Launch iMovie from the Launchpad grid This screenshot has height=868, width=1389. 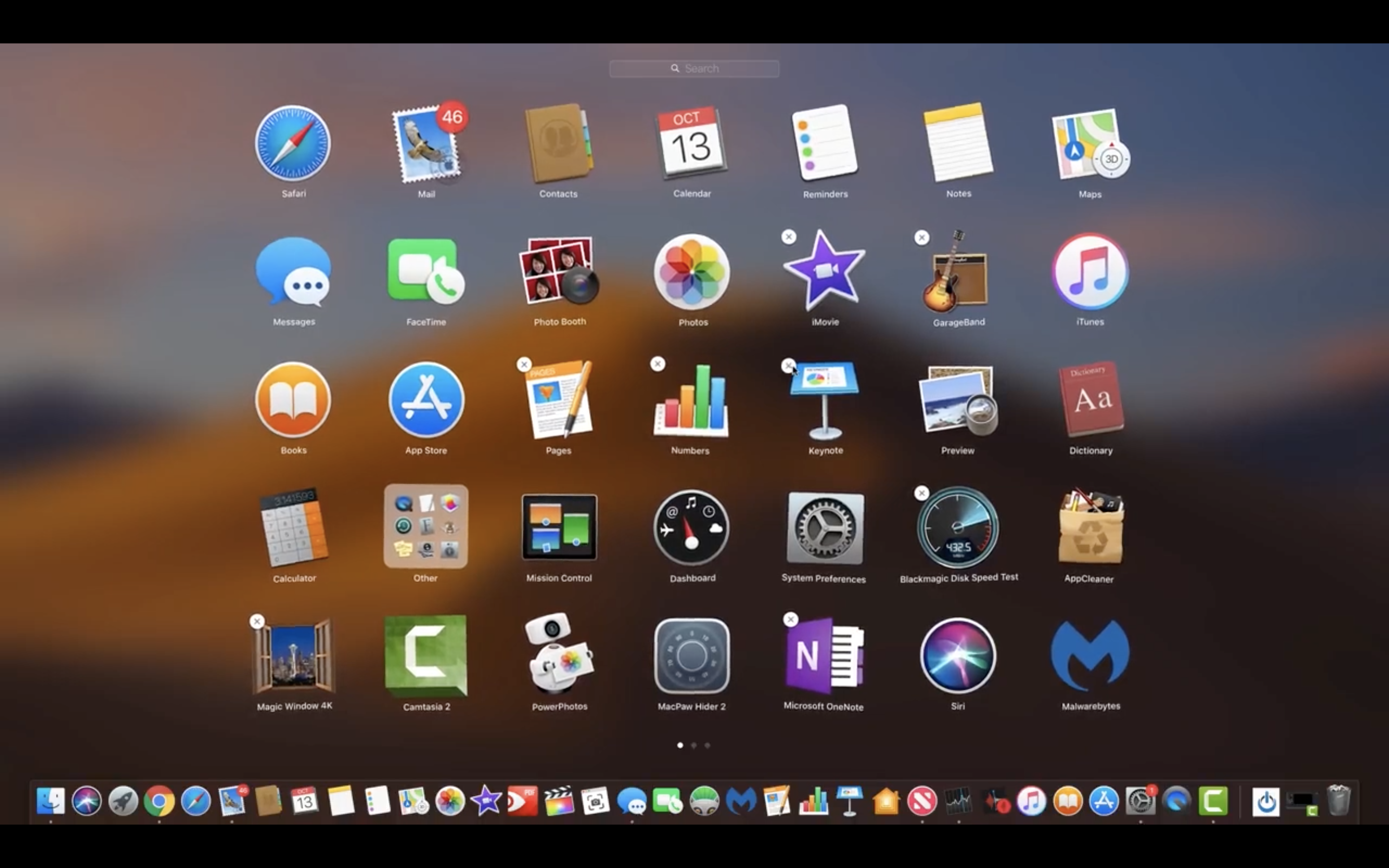point(824,271)
